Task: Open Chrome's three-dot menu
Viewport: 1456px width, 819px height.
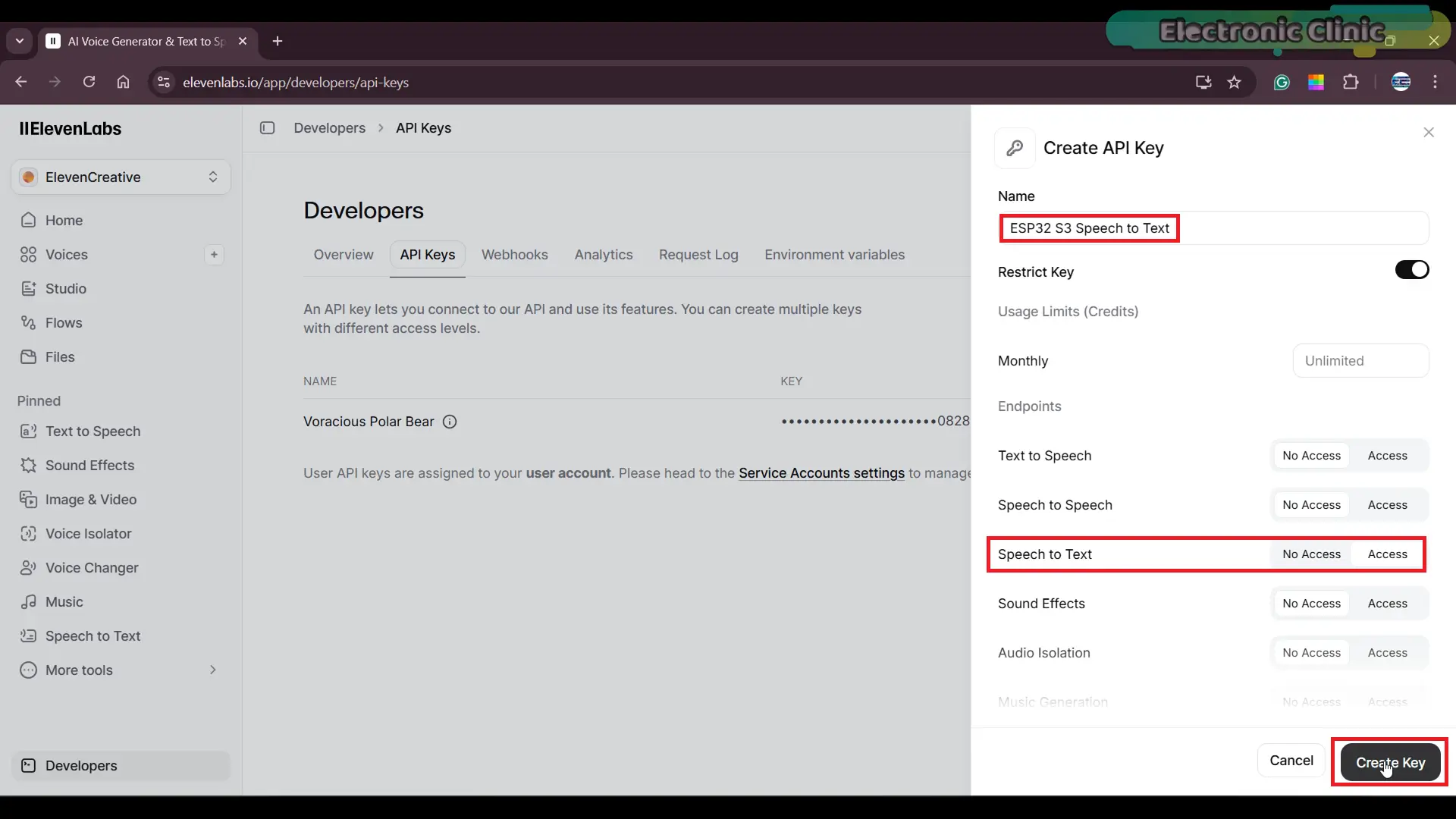Action: click(x=1435, y=82)
